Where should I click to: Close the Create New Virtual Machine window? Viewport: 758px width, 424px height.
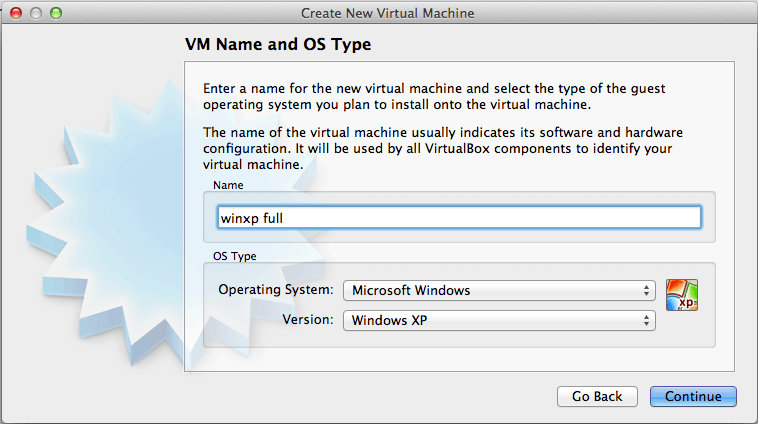click(16, 13)
